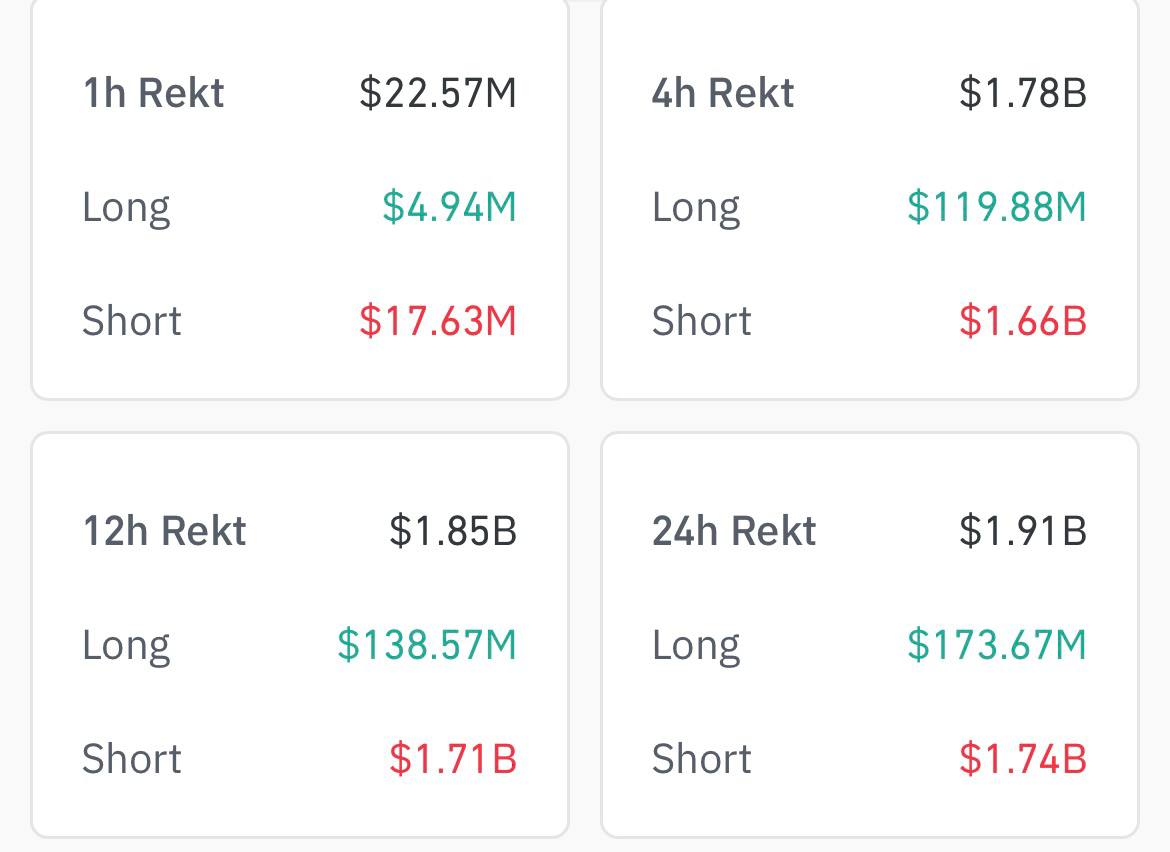The image size is (1170, 852).
Task: Click the 4h Long value $119.88M
Action: 997,207
